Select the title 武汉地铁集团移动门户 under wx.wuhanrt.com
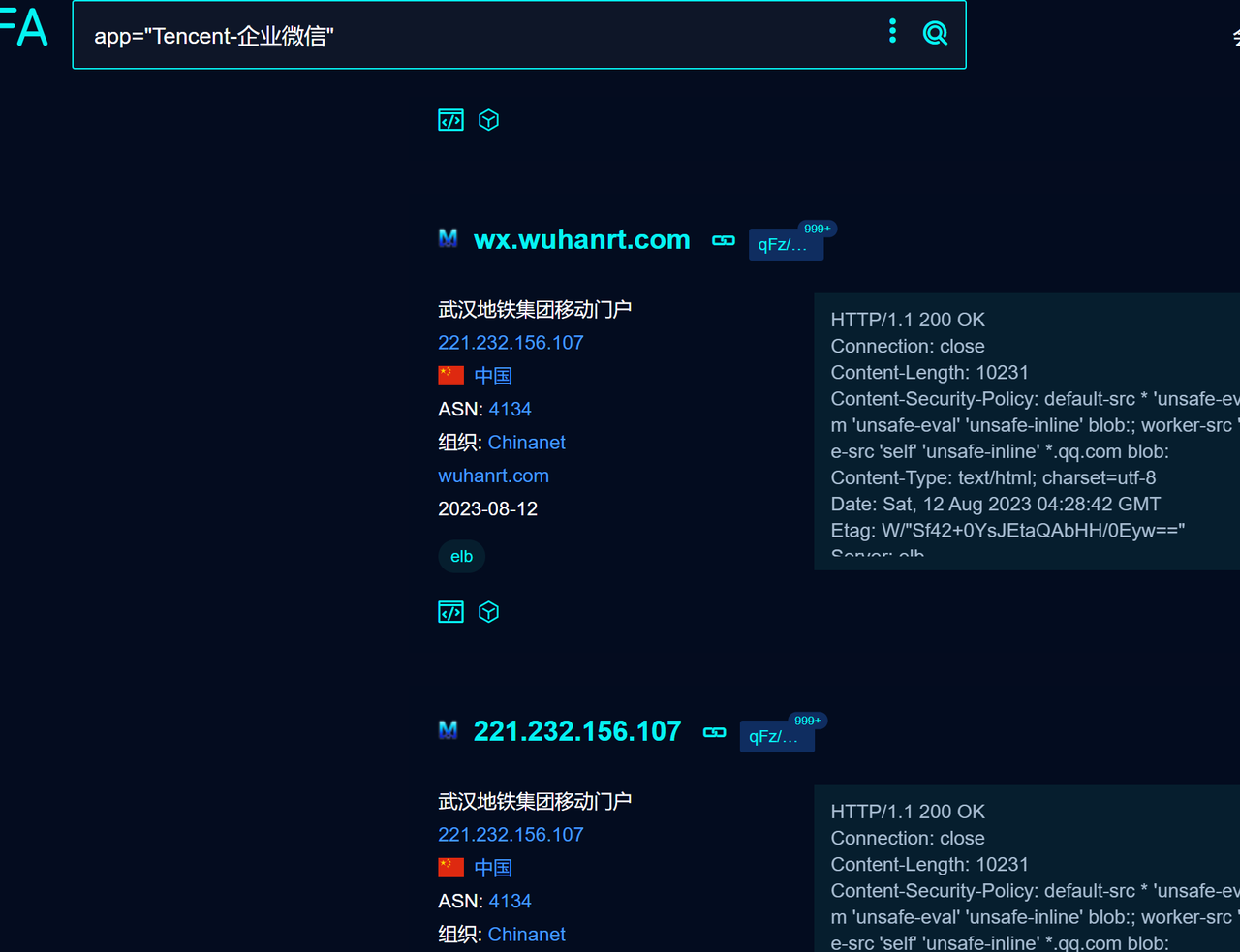1240x952 pixels. [535, 310]
